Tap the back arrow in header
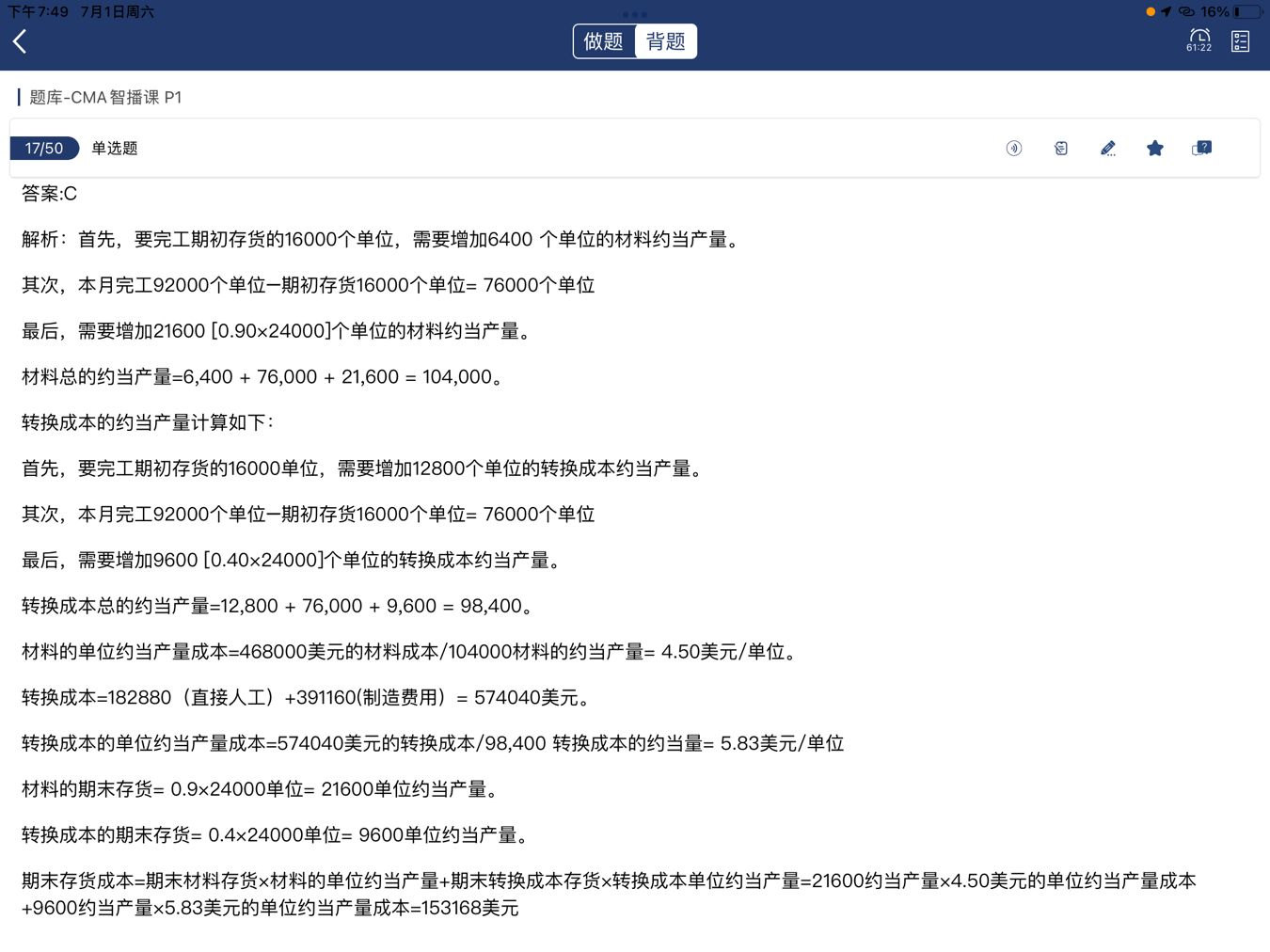The height and width of the screenshot is (952, 1270). click(x=21, y=41)
